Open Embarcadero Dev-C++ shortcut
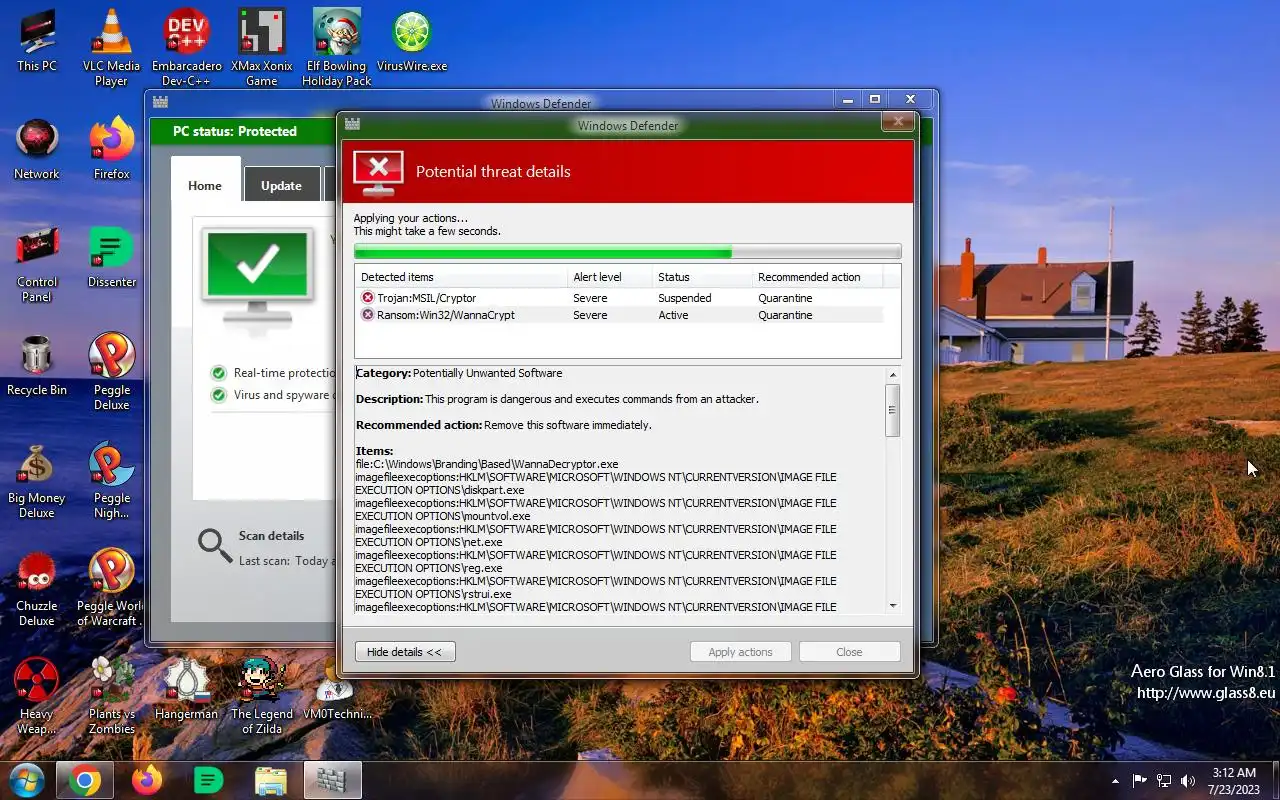Screen dimensions: 1280x800 187,48
